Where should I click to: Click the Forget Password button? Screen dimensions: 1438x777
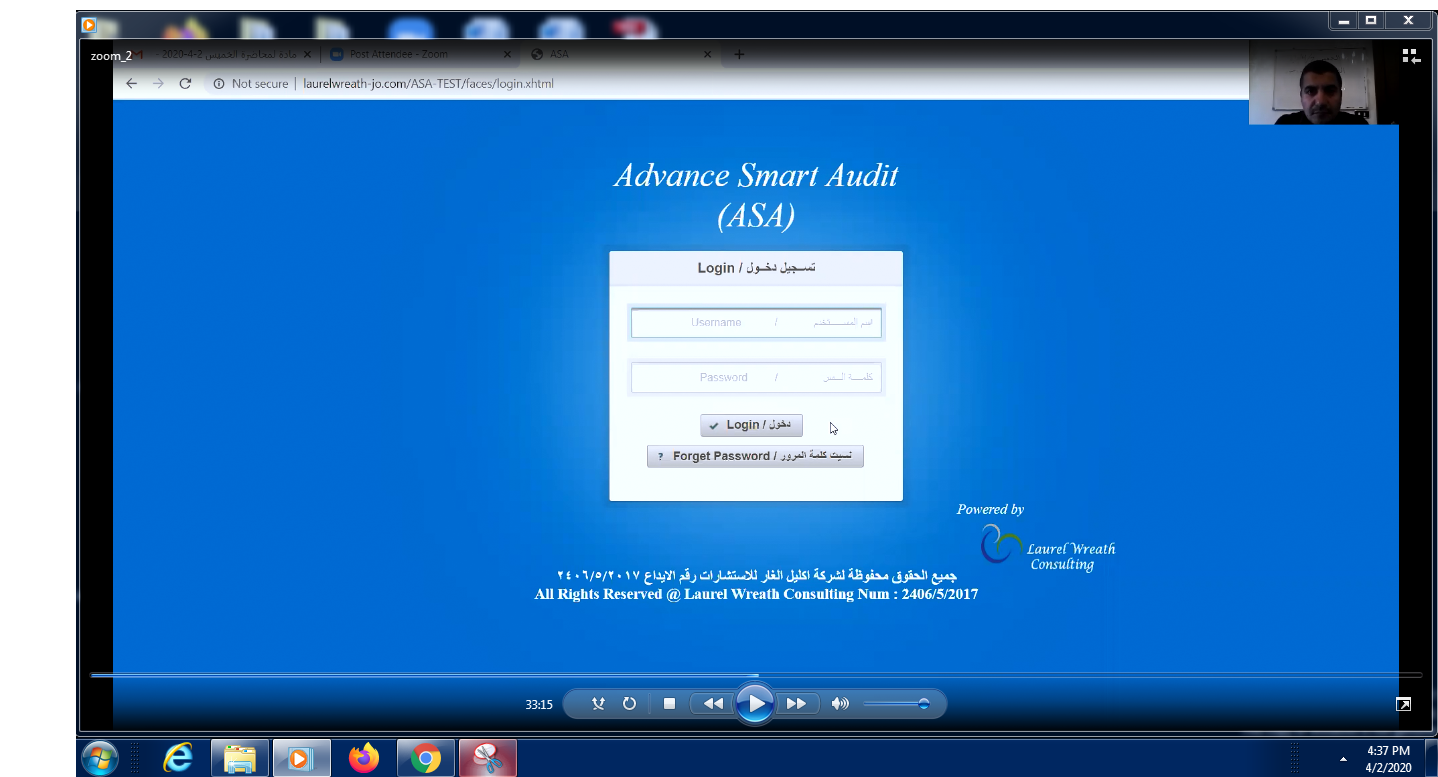[755, 456]
